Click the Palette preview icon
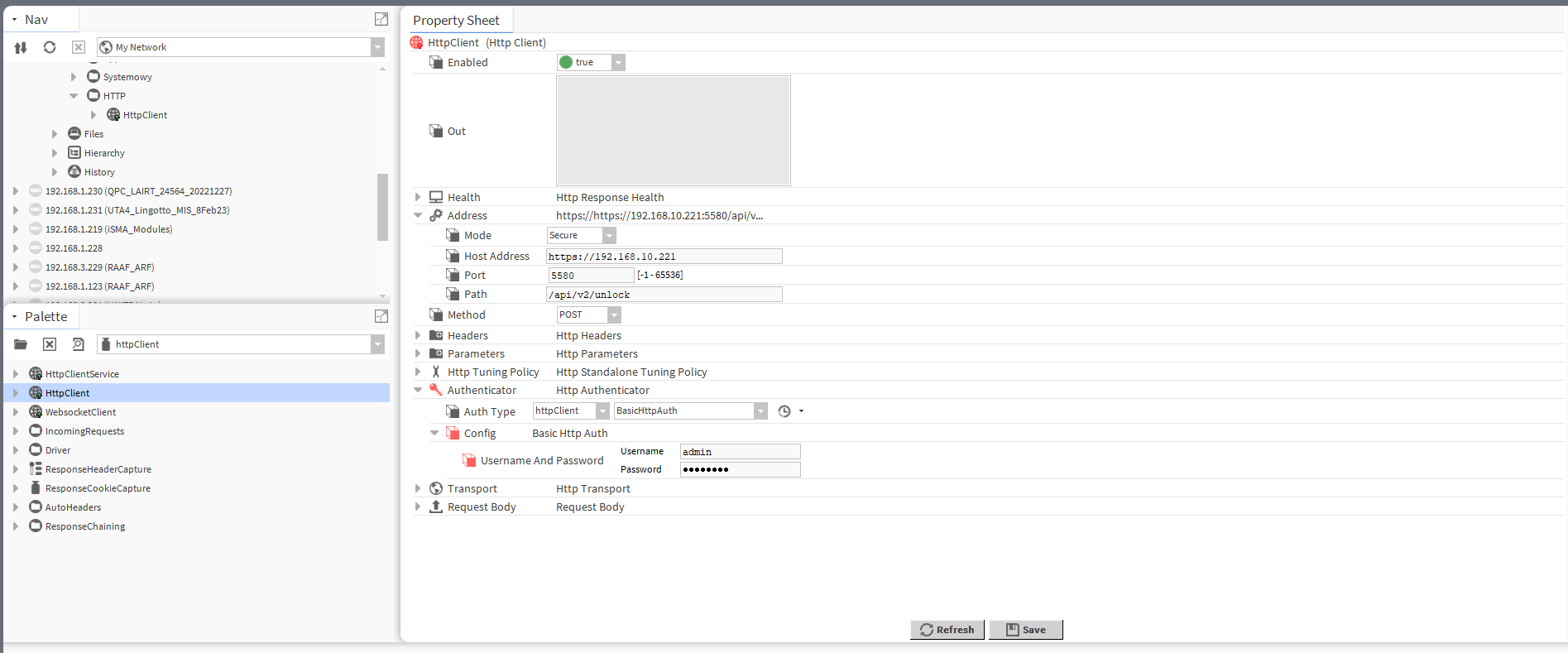Viewport: 1568px width, 653px height. click(78, 344)
